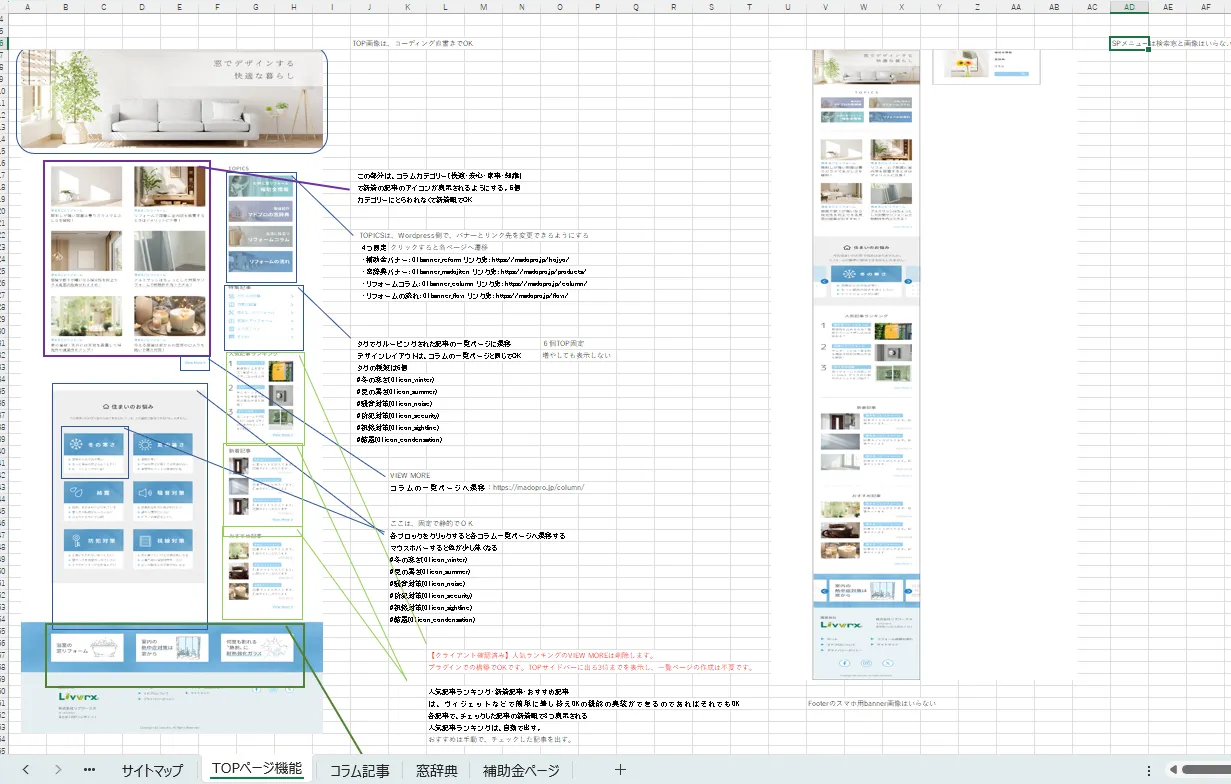Screen dimensions: 1231x784
Task: Click the 'VIEW MORE' text cell
Action: click(410, 475)
